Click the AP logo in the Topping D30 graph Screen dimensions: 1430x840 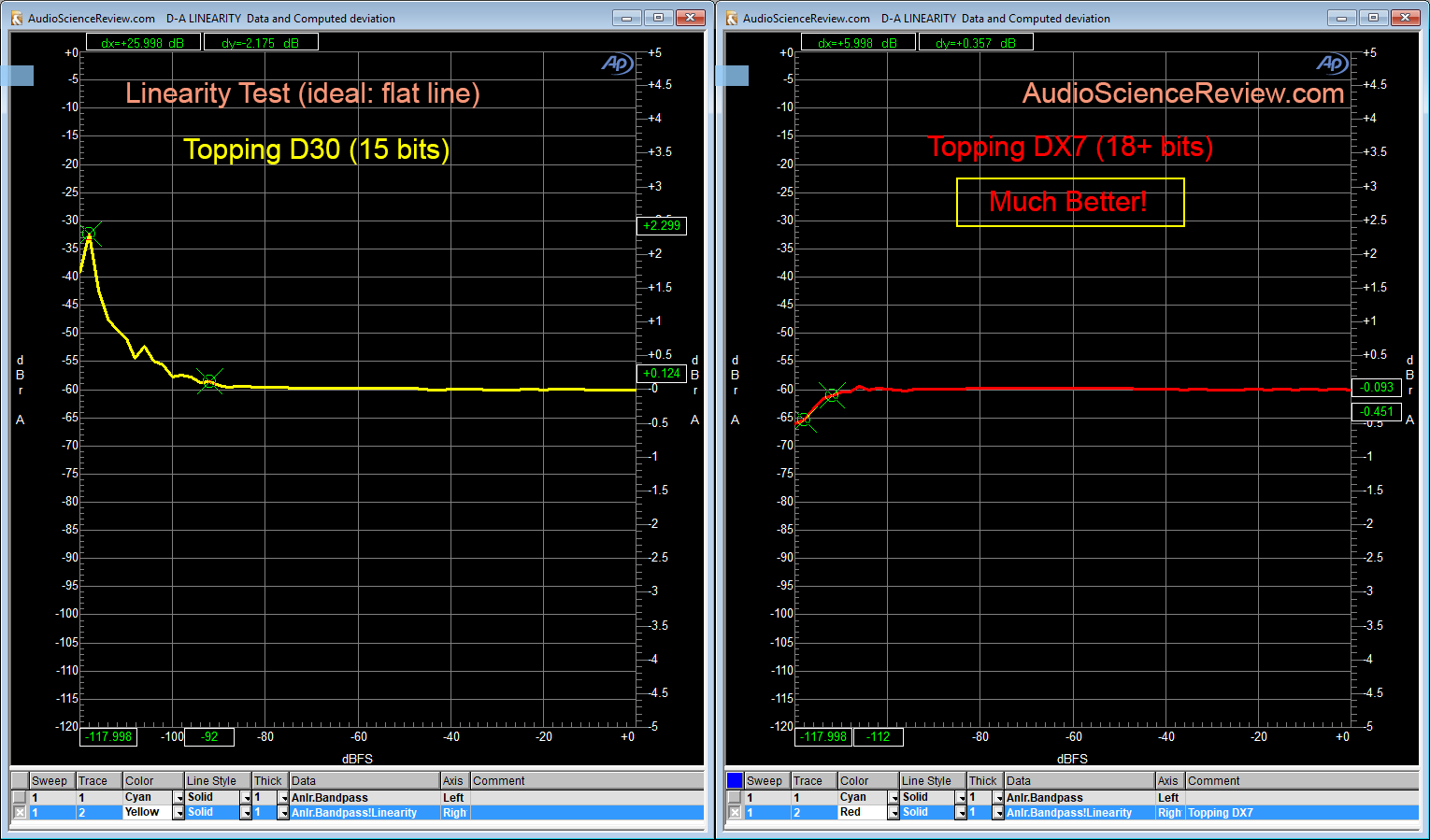coord(617,64)
